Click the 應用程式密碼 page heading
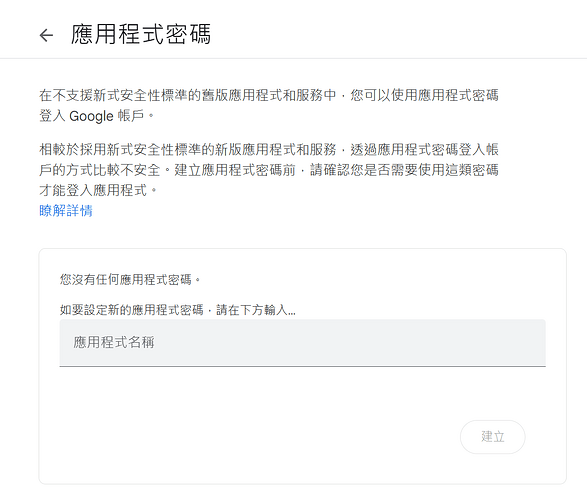 pos(141,34)
